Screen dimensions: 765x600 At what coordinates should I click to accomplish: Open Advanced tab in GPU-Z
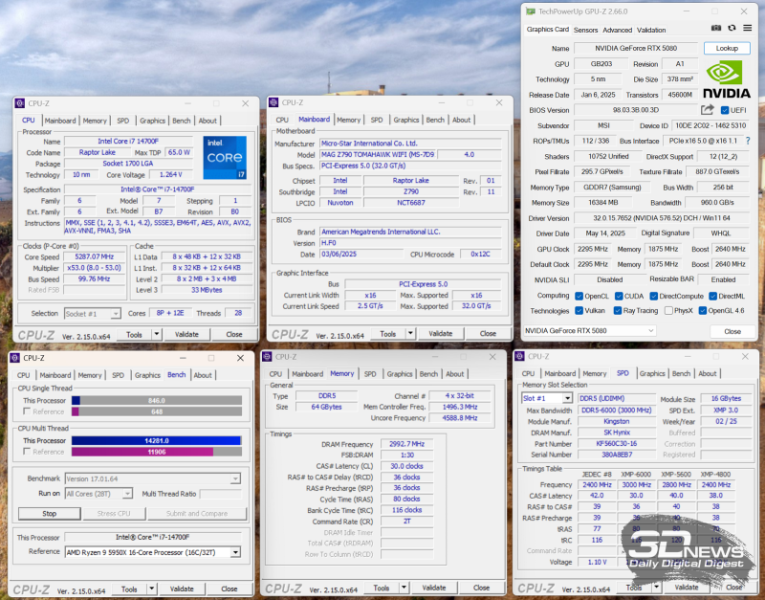tap(617, 30)
